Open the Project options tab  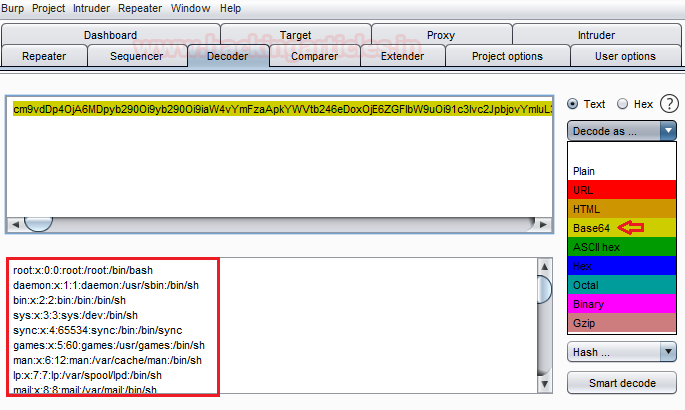point(507,56)
